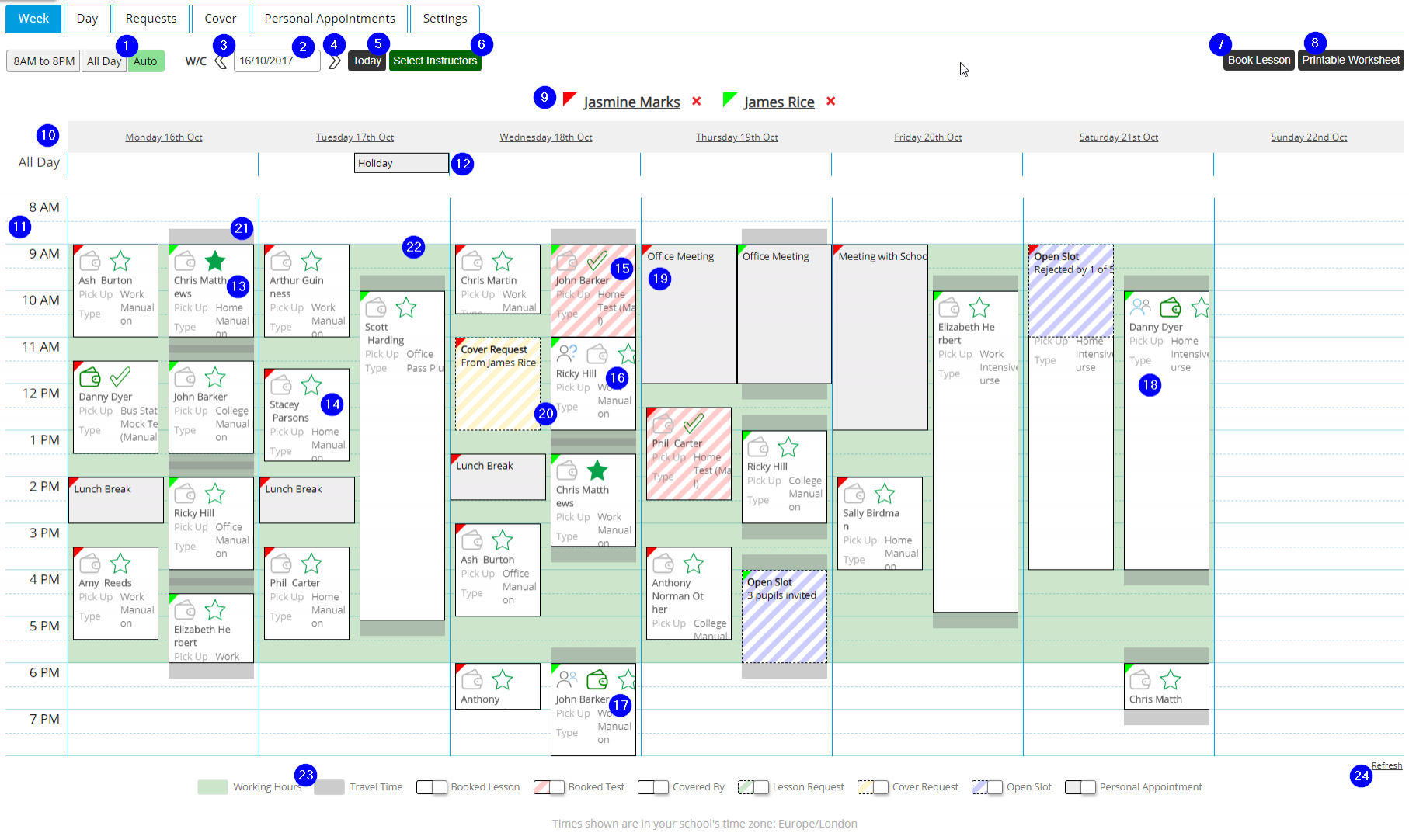Image resolution: width=1409 pixels, height=840 pixels.
Task: Click star on Elizabeth Herbert Friday lesson
Action: (x=979, y=307)
